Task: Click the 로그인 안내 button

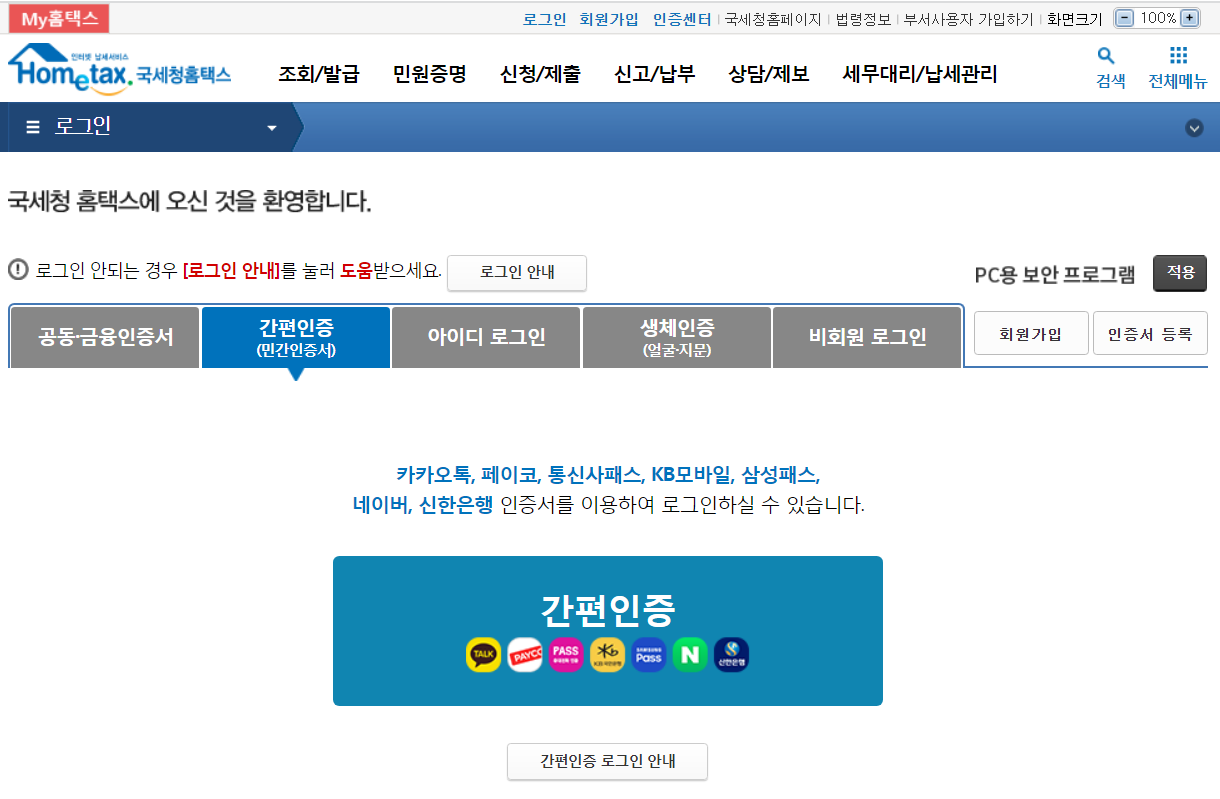Action: click(517, 273)
